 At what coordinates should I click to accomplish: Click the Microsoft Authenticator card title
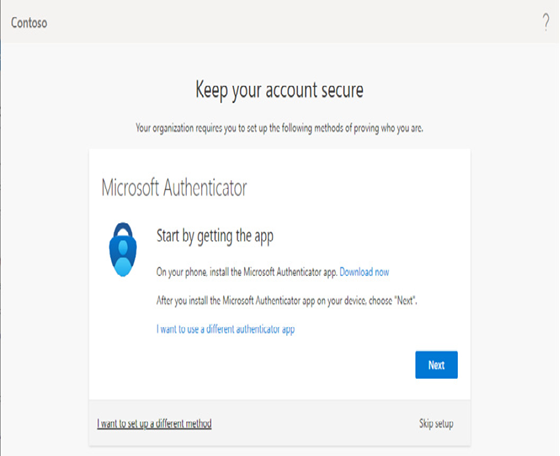(174, 187)
